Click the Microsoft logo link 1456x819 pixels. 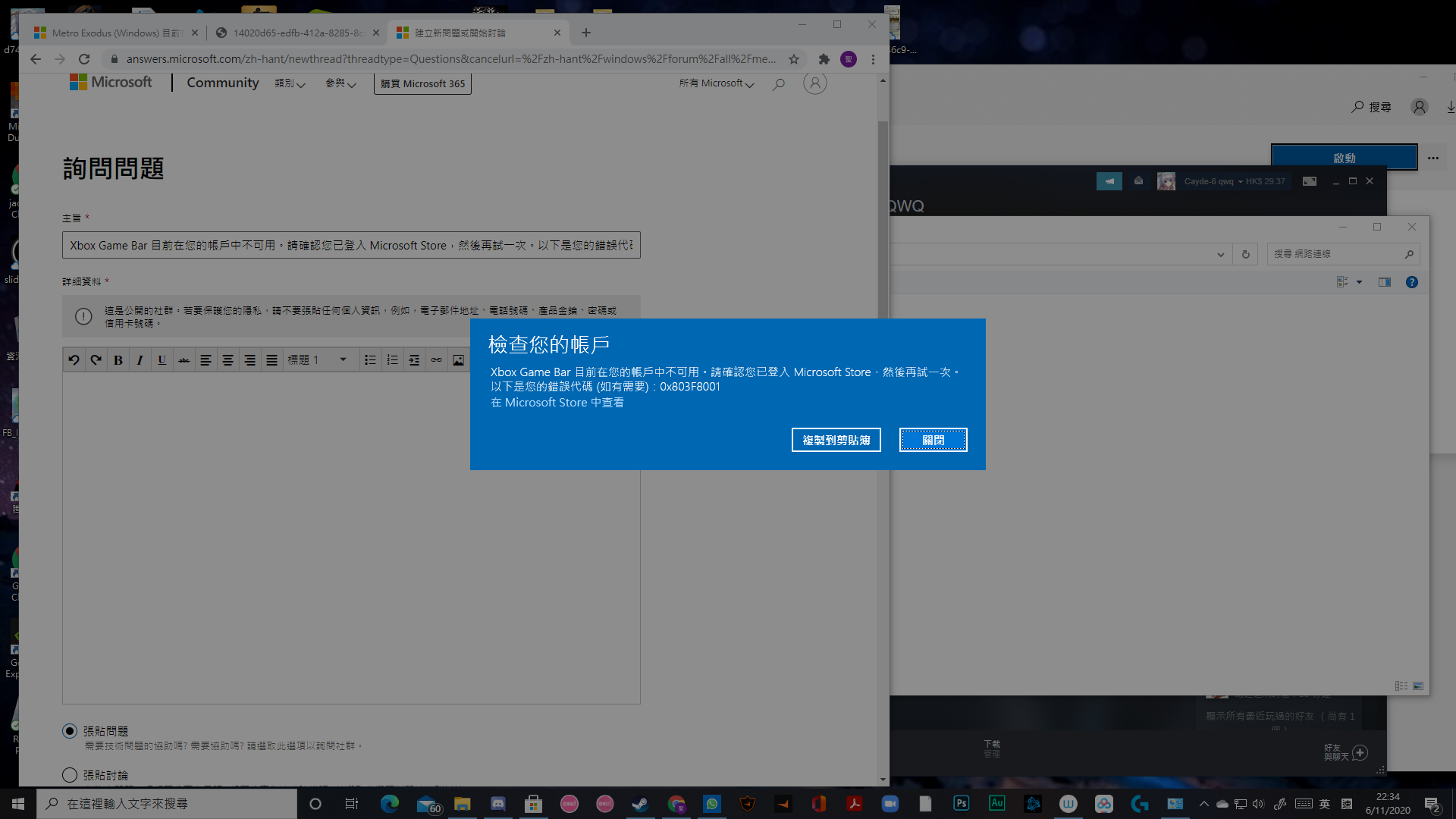pyautogui.click(x=111, y=82)
